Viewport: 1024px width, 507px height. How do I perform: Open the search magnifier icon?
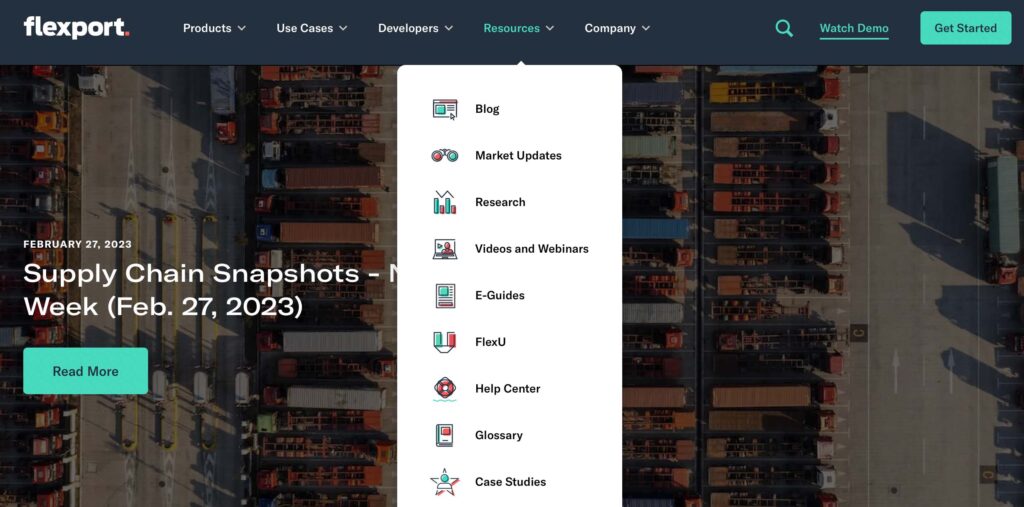click(x=784, y=28)
